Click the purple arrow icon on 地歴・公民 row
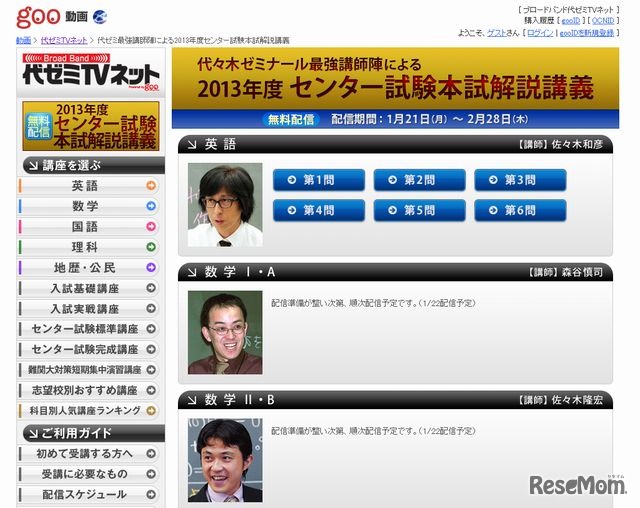This screenshot has width=640, height=508. 151,267
